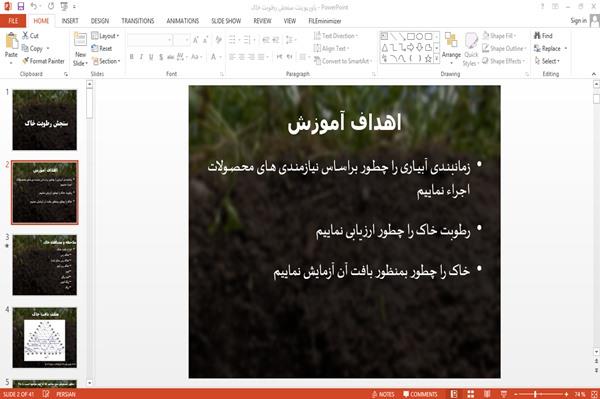This screenshot has width=600, height=399.
Task: Switch to the DESIGN tab
Action: [x=100, y=21]
